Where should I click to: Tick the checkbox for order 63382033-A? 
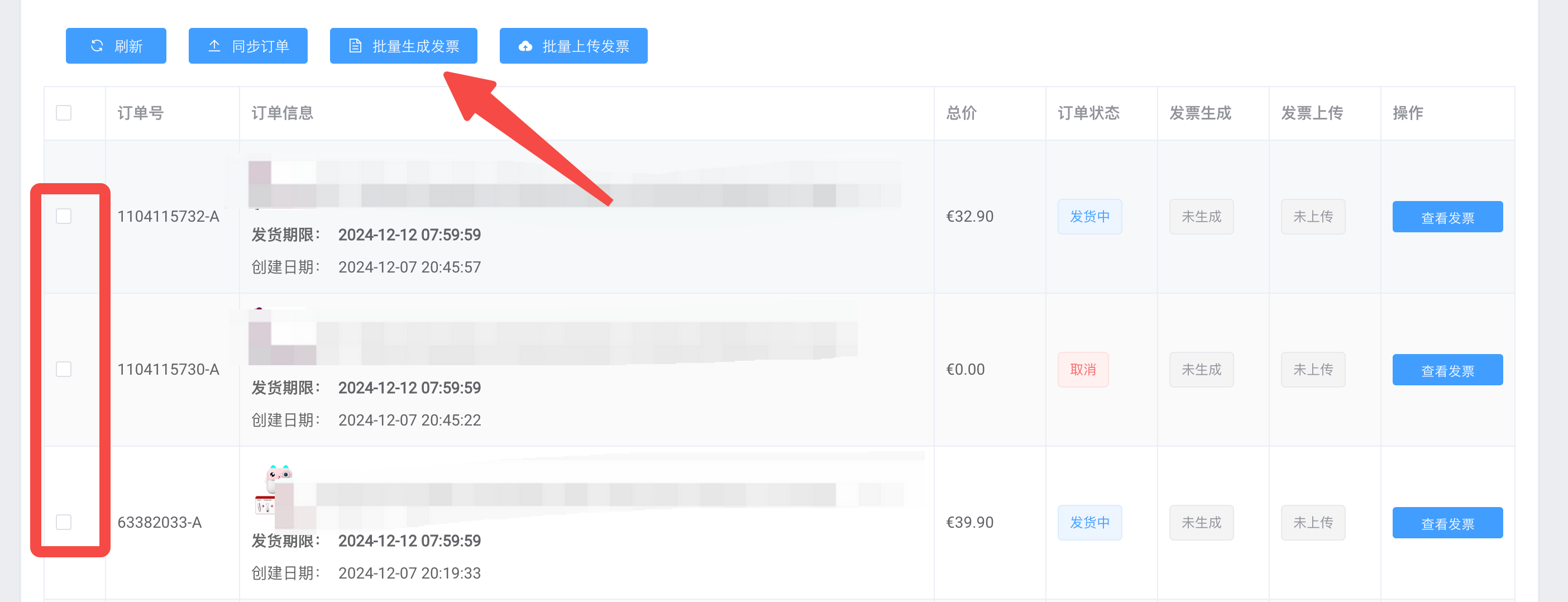64,522
